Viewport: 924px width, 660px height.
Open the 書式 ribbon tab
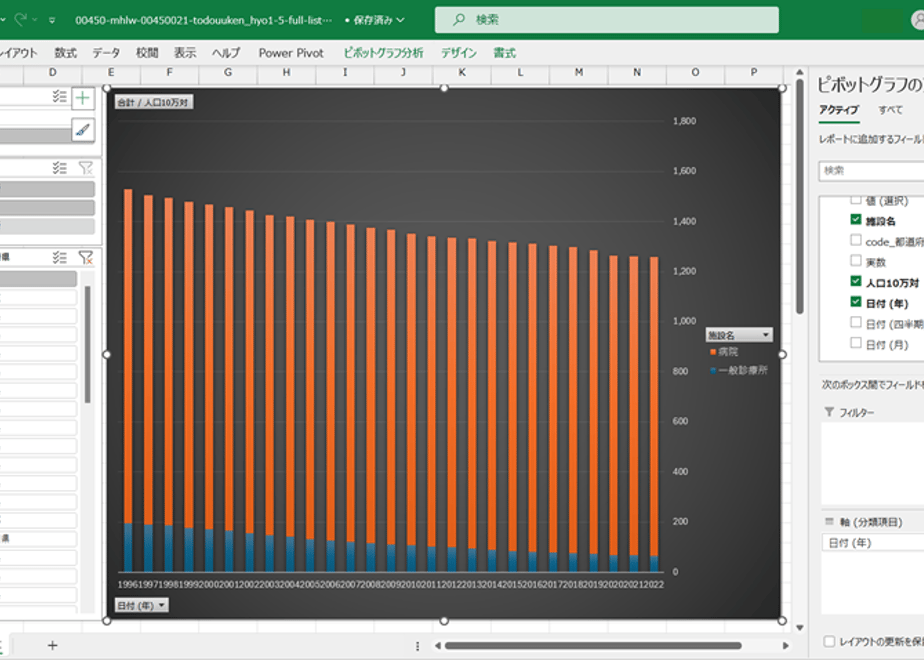coord(504,53)
